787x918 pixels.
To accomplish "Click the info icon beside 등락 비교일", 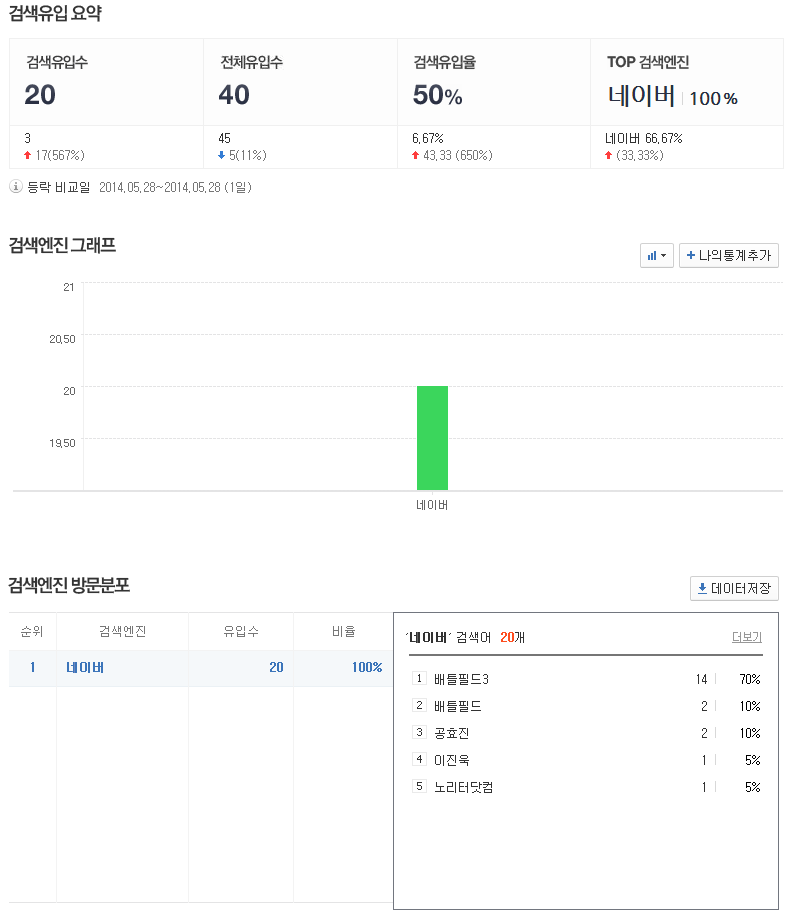I will point(16,187).
